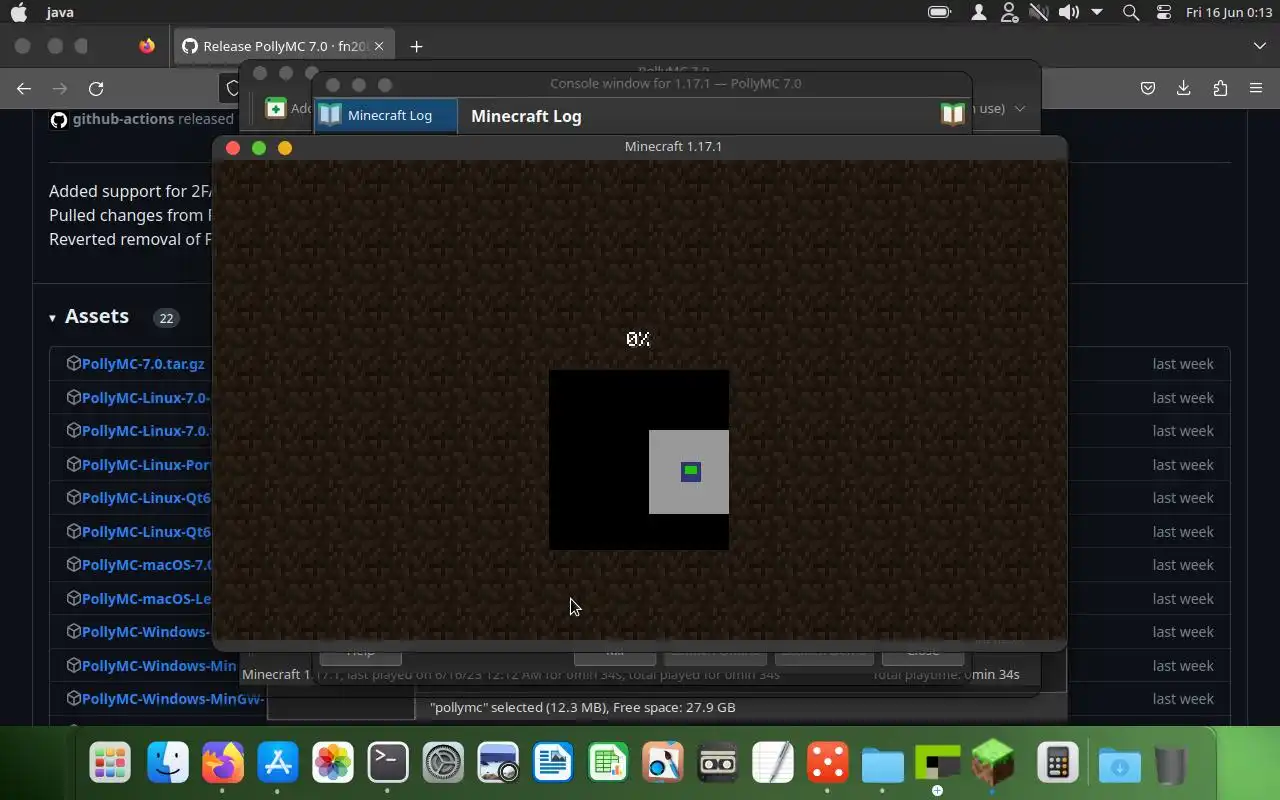Open Minecraft grass block dock icon
Viewport: 1280px width, 800px height.
click(992, 763)
